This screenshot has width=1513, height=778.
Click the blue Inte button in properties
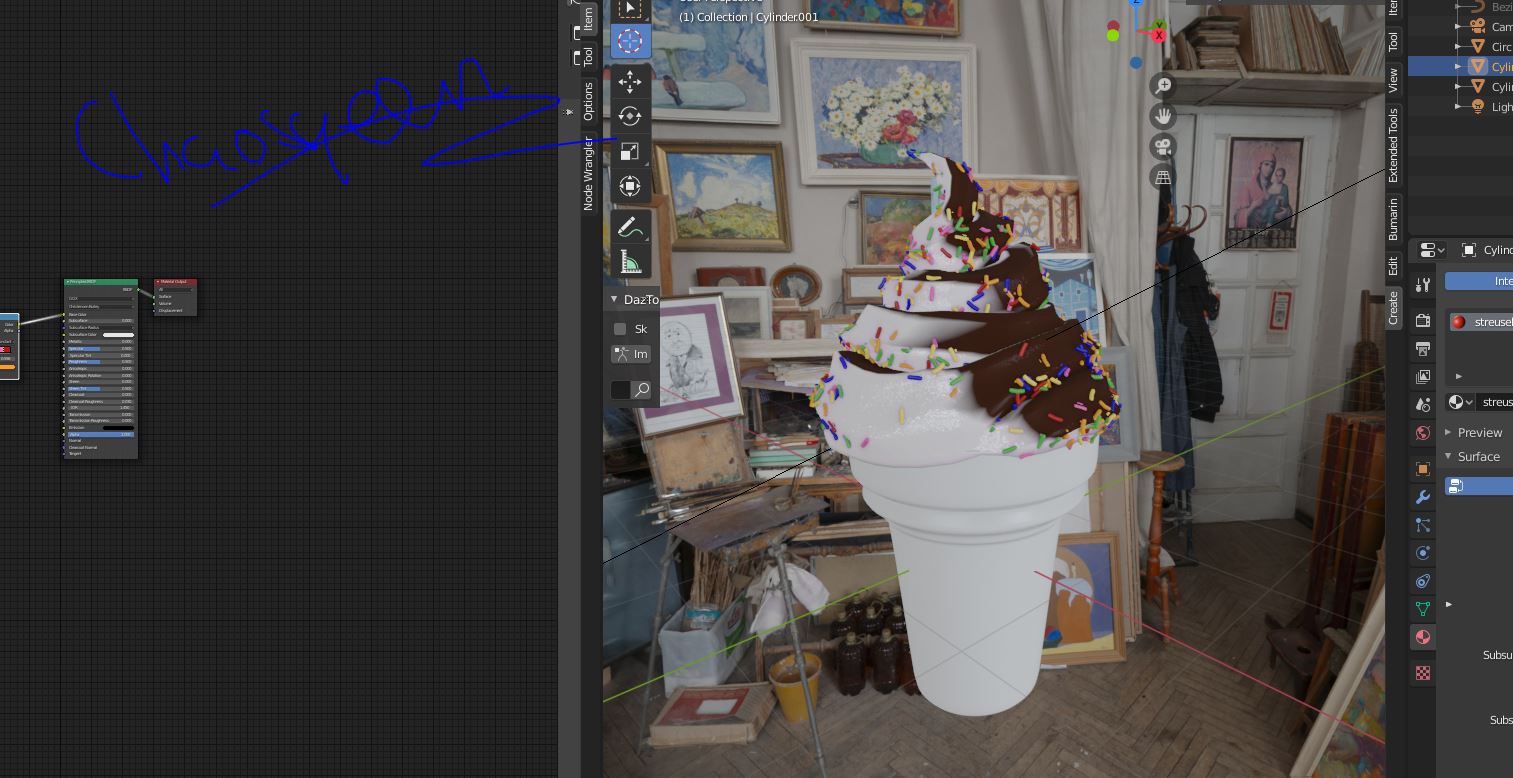[1479, 281]
